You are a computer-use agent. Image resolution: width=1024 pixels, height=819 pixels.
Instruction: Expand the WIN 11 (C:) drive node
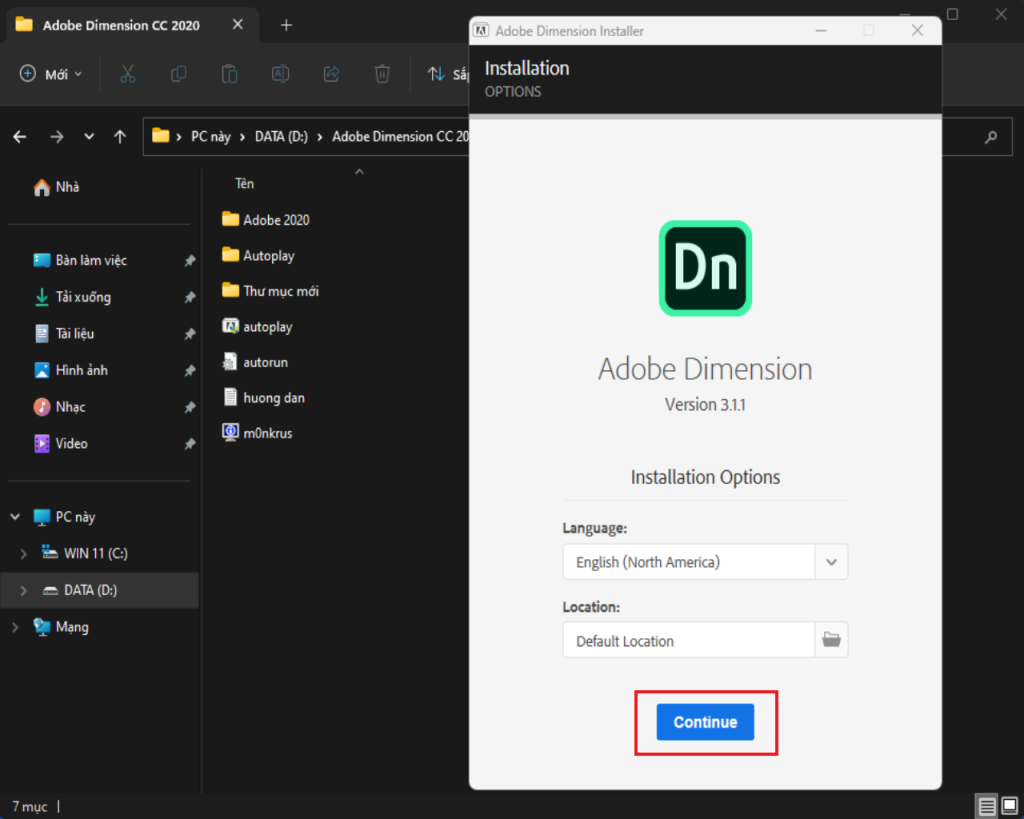(24, 553)
